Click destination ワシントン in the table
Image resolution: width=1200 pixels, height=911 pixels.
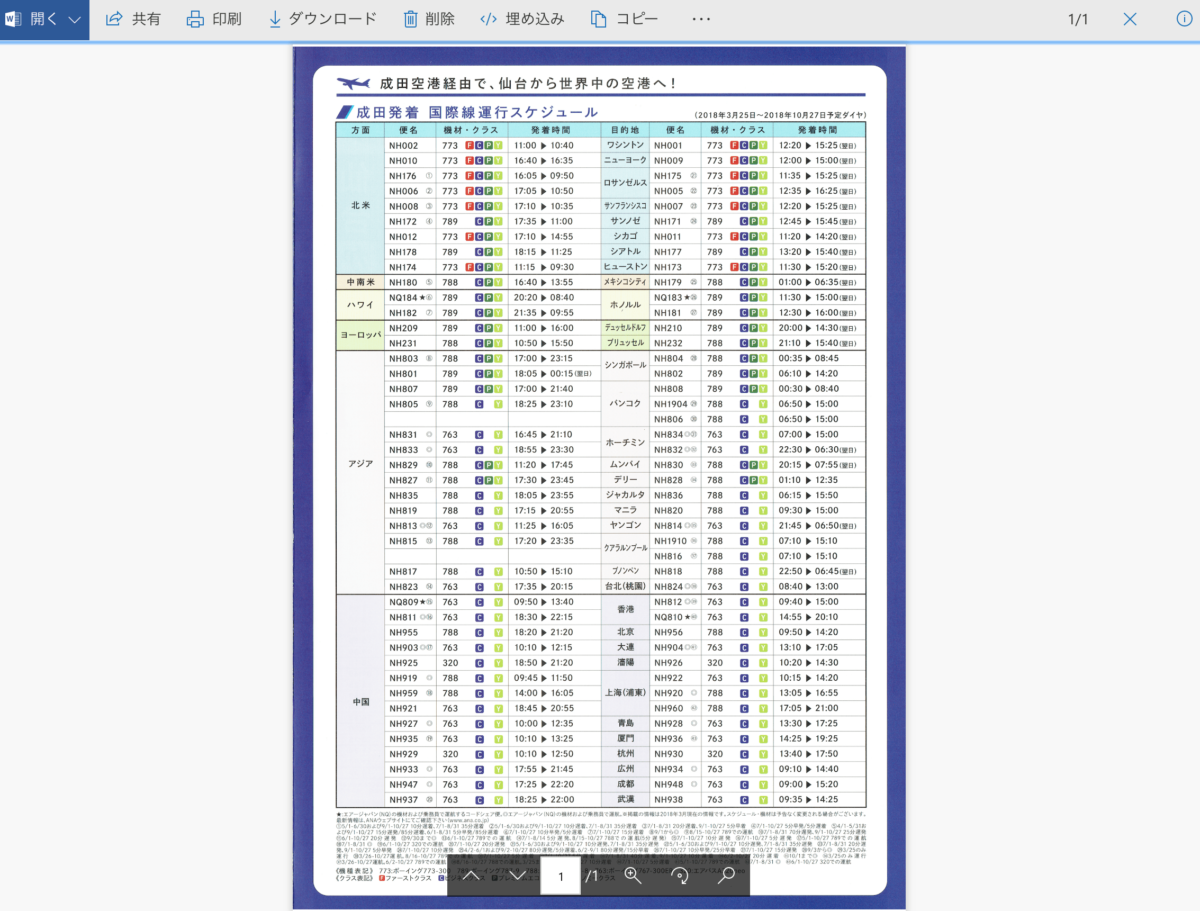(626, 145)
